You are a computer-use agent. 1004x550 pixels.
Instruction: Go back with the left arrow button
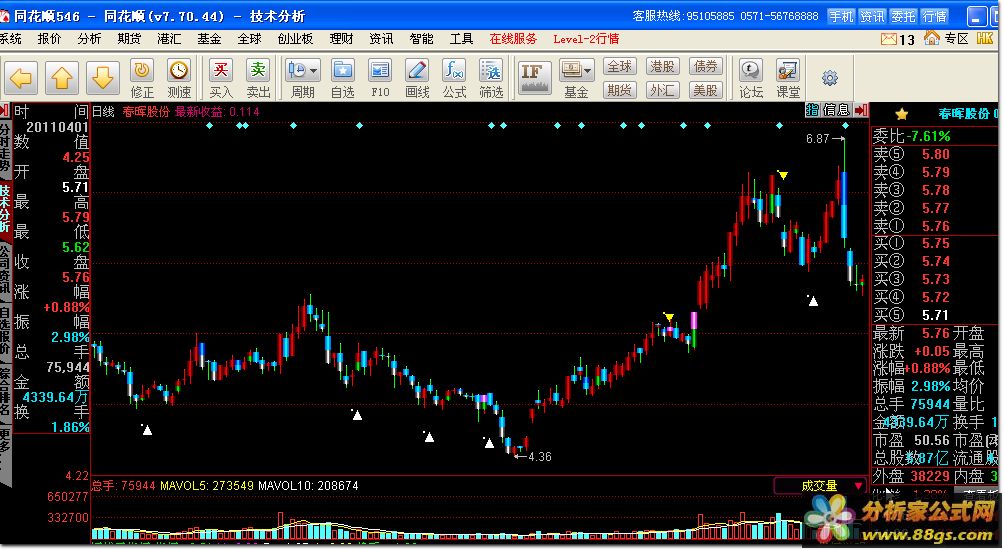tap(21, 79)
